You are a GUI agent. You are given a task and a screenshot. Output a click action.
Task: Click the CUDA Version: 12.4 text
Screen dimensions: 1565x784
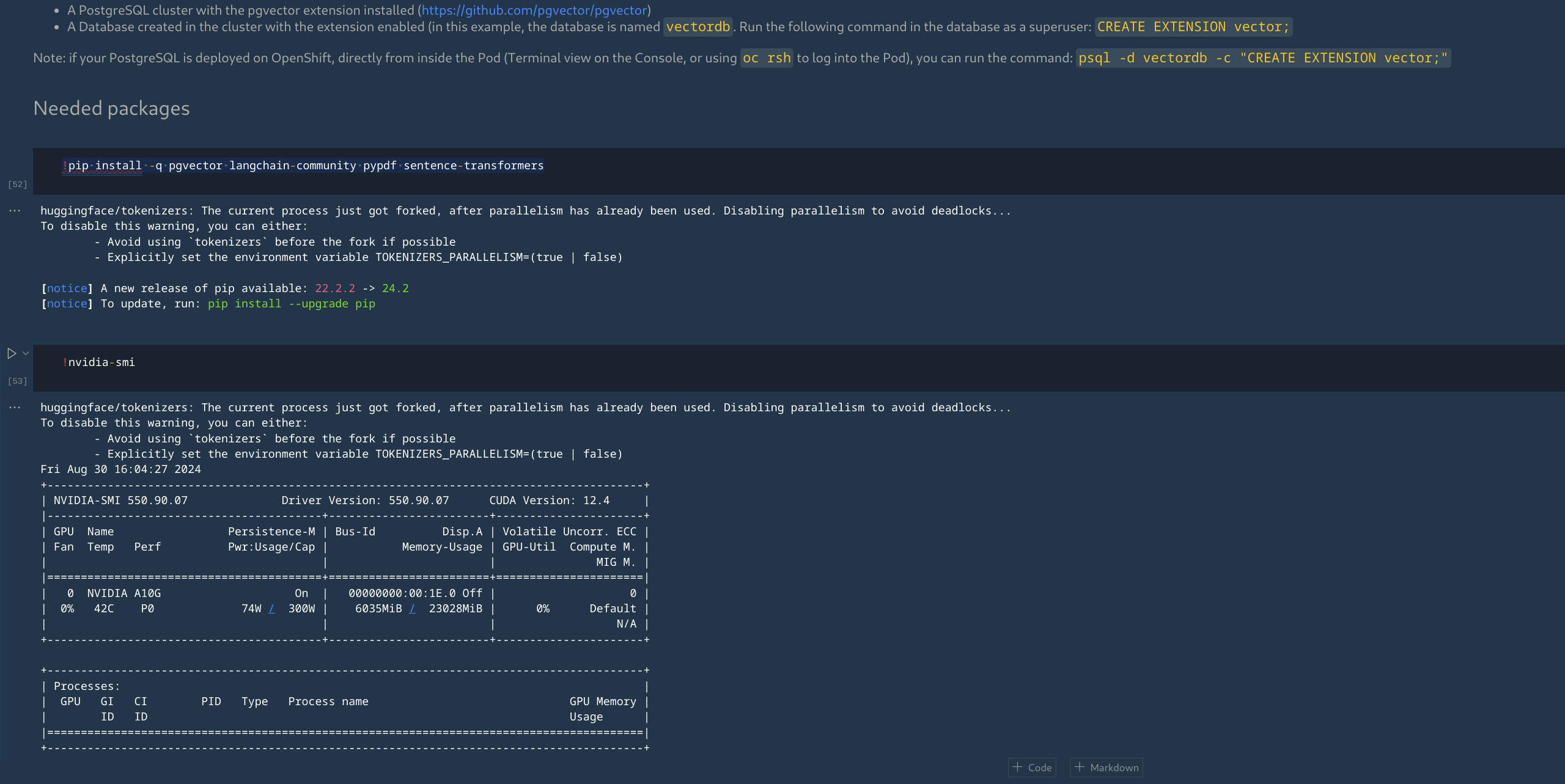[549, 500]
